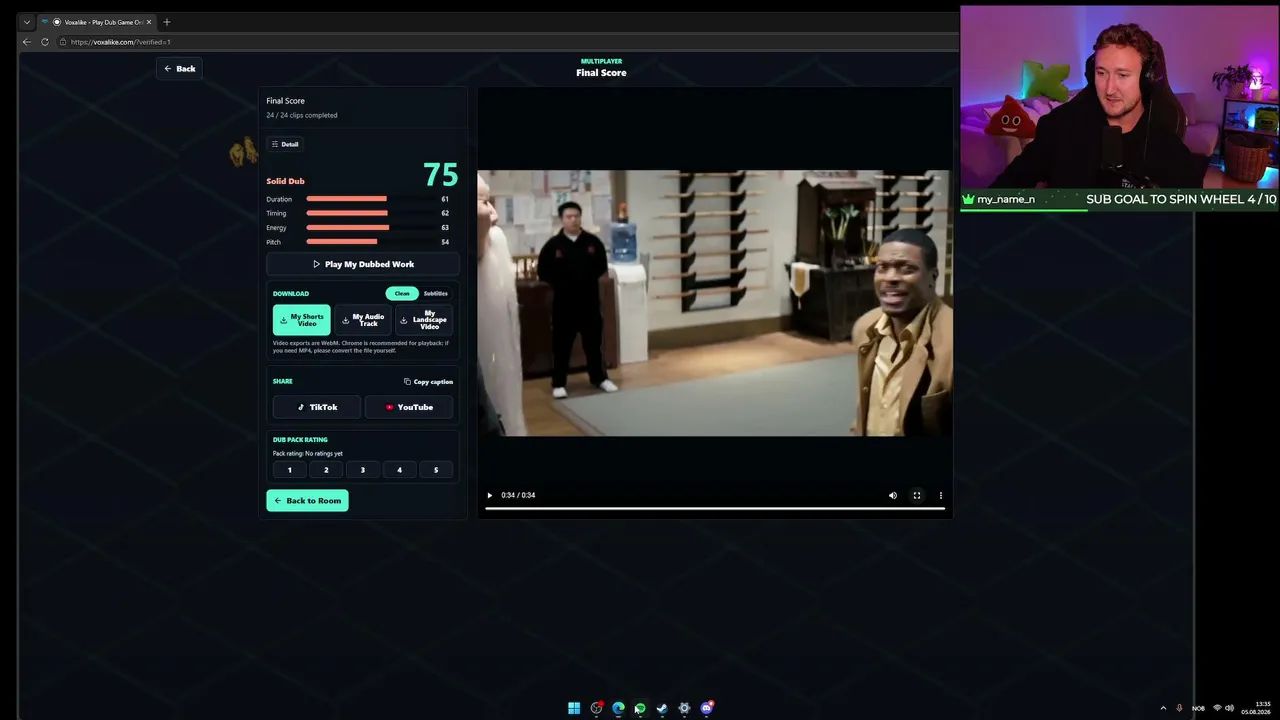Click the "Pack rating: No ratings yet" text
Viewport: 1280px width, 720px height.
308,453
